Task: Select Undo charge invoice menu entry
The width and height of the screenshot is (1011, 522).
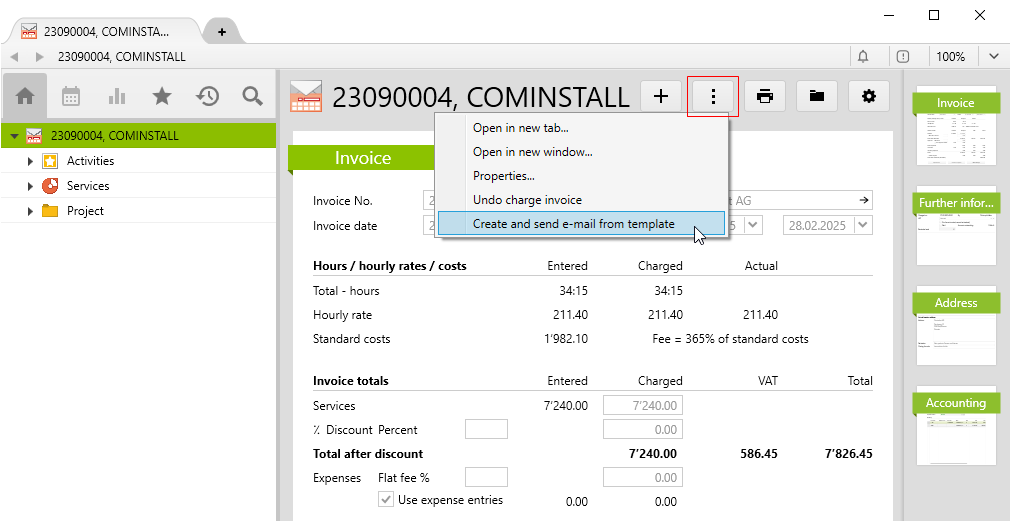Action: point(527,200)
